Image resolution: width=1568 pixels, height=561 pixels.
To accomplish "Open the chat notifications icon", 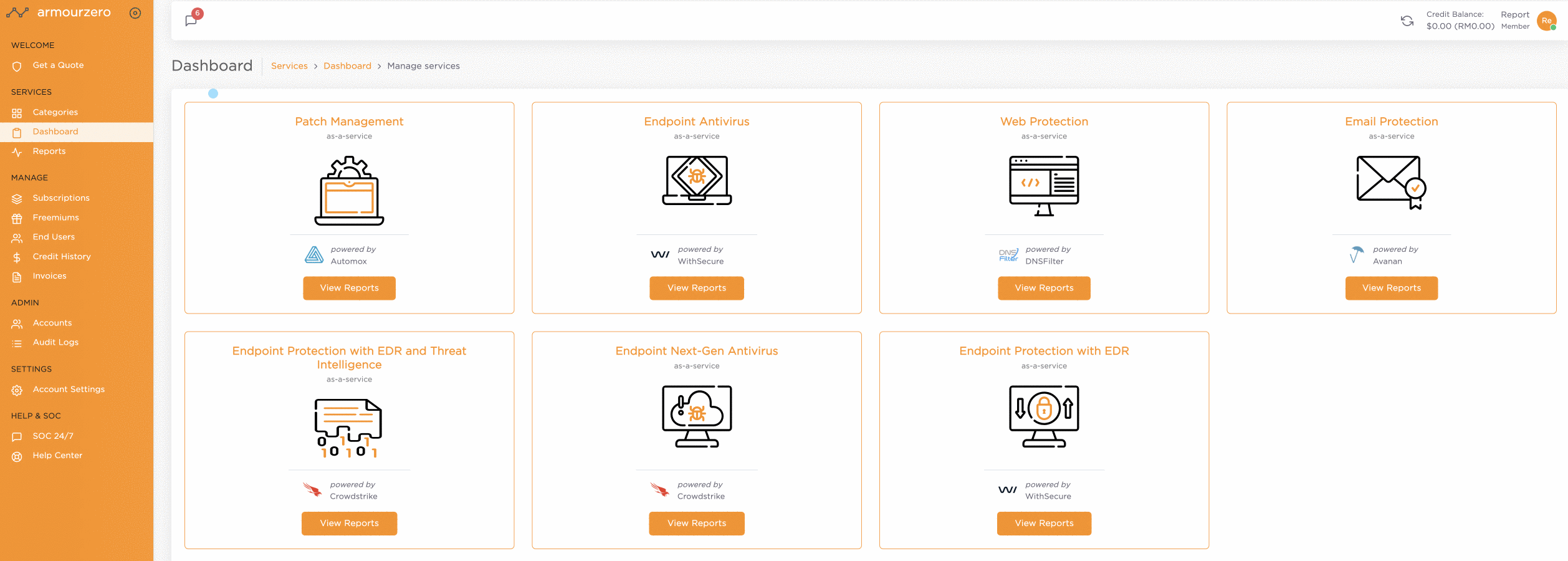I will pos(191,21).
